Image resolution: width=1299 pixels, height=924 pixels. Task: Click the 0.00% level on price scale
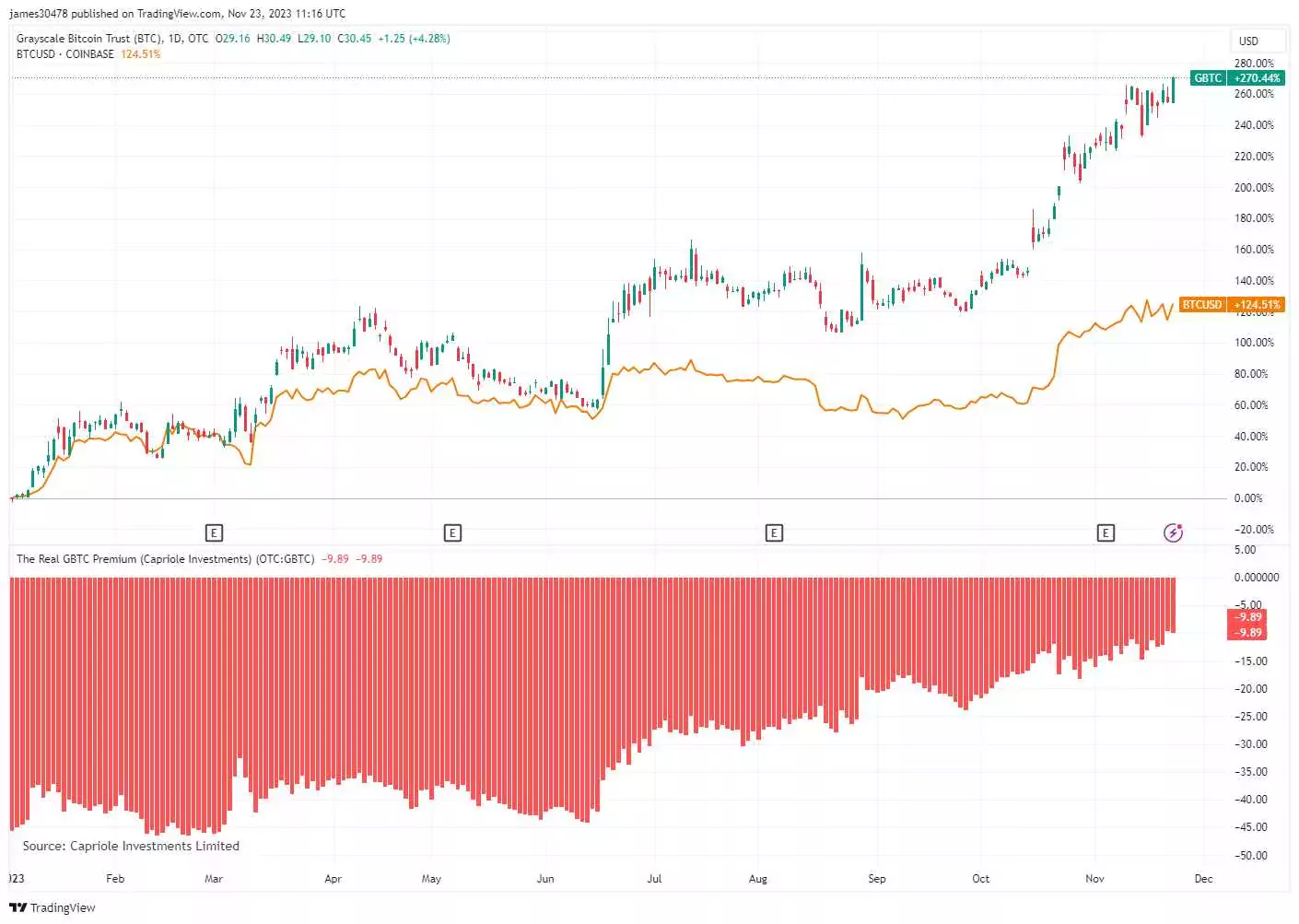(x=1248, y=498)
